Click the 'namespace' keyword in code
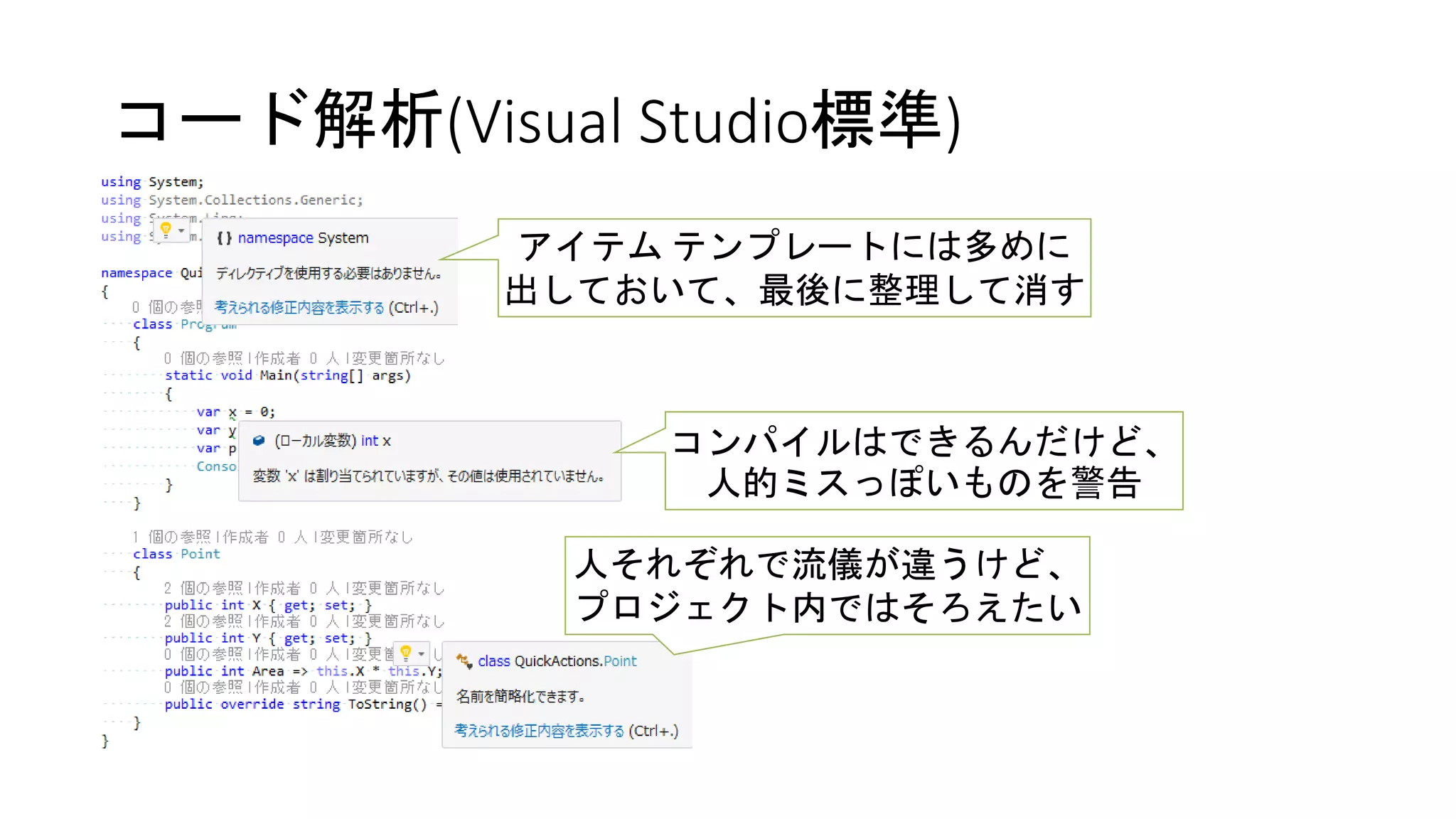Image resolution: width=1456 pixels, height=819 pixels. (136, 273)
